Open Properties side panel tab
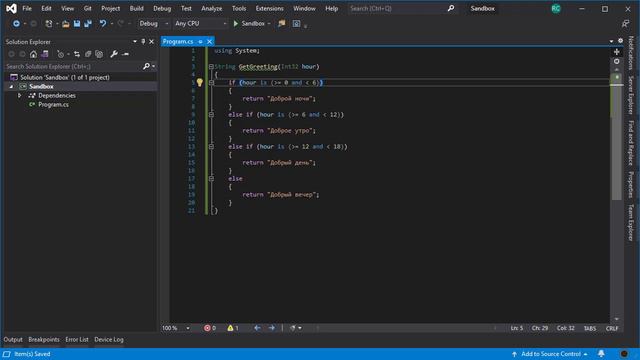This screenshot has height=360, width=640. 631,185
